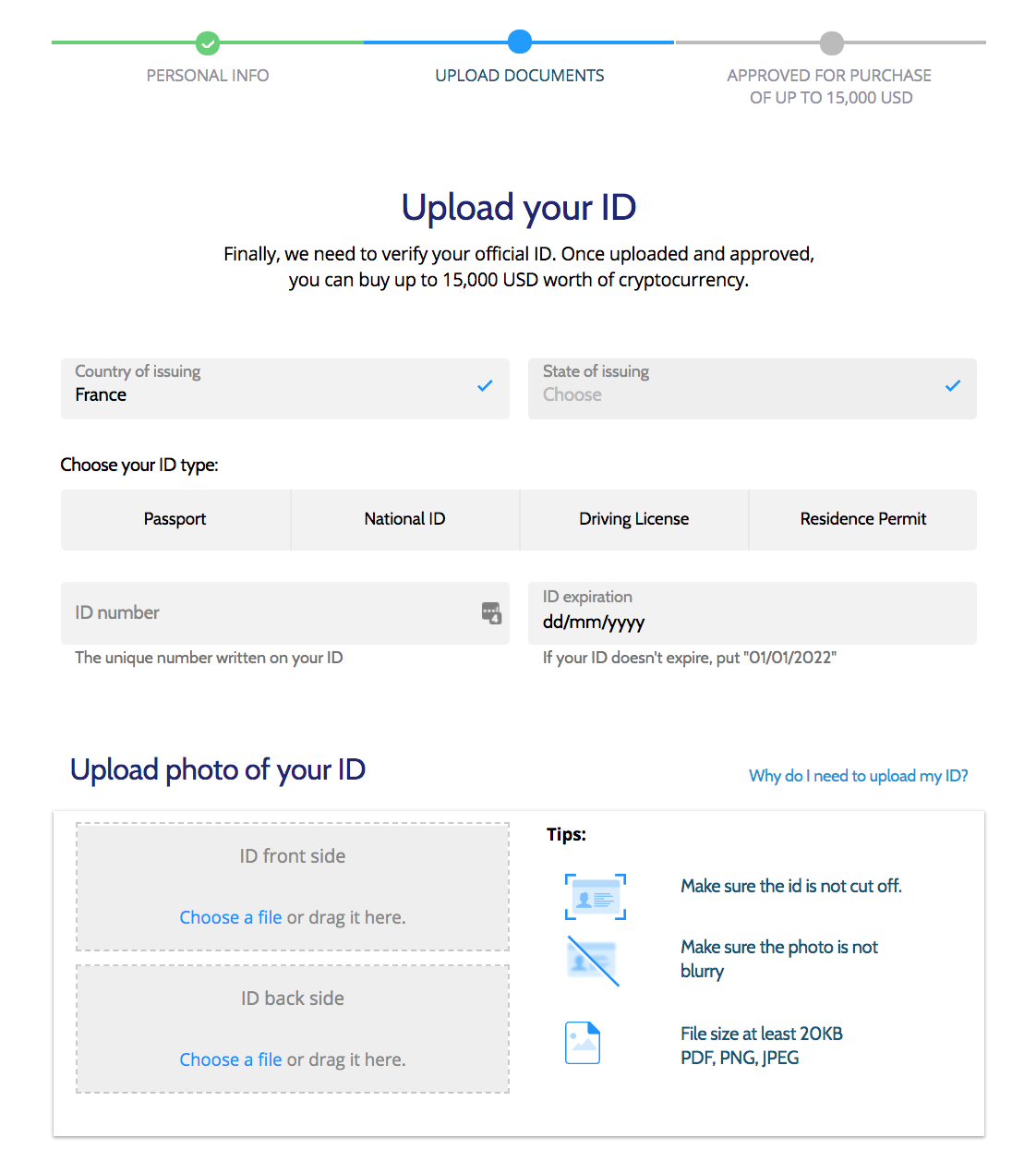This screenshot has width=1036, height=1162.
Task: Choose a file for the ID back side
Action: (x=230, y=1059)
